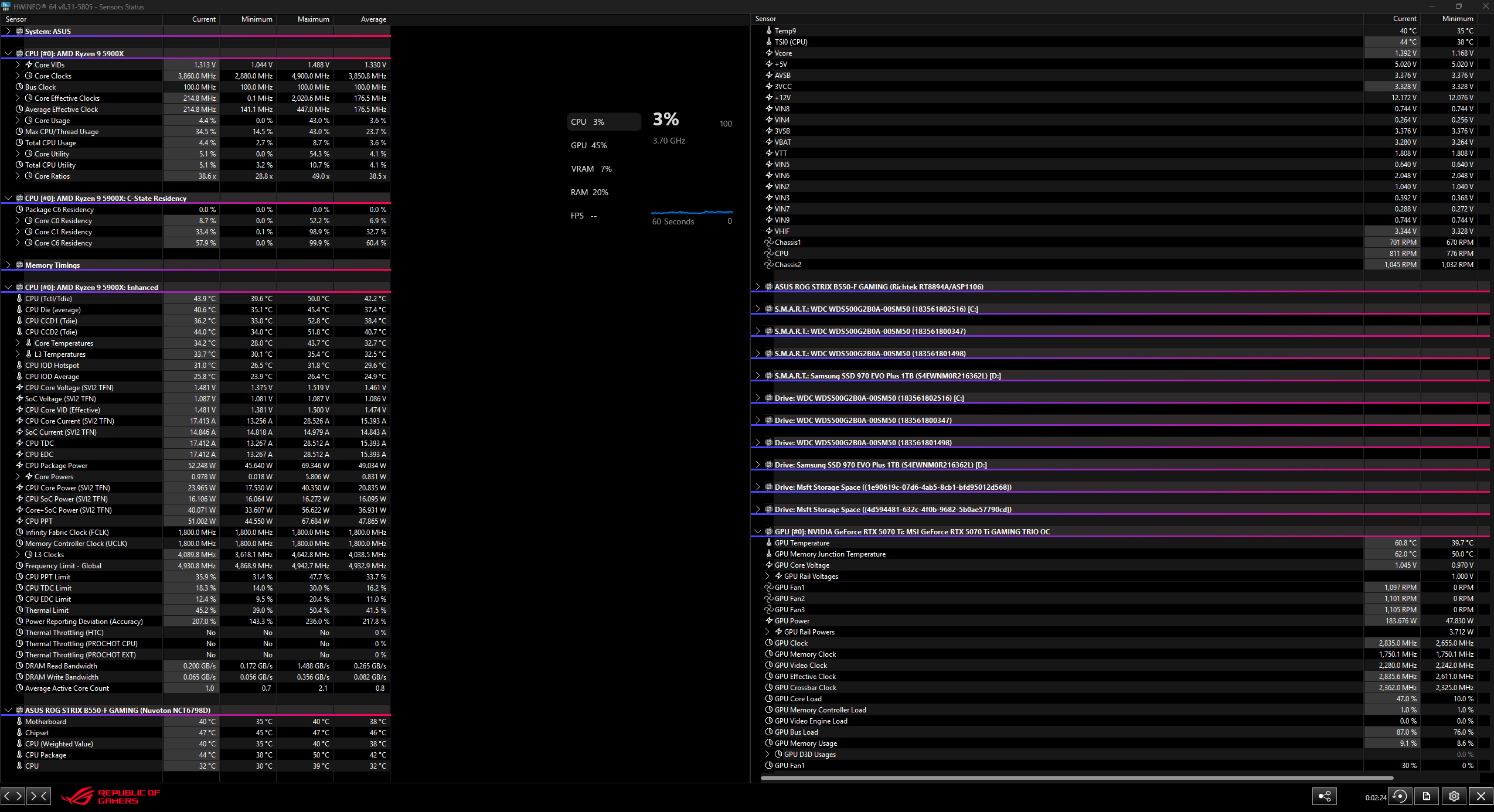The width and height of the screenshot is (1494, 812).
Task: Click the clock icon beside Thermal Limit
Action: 19,610
